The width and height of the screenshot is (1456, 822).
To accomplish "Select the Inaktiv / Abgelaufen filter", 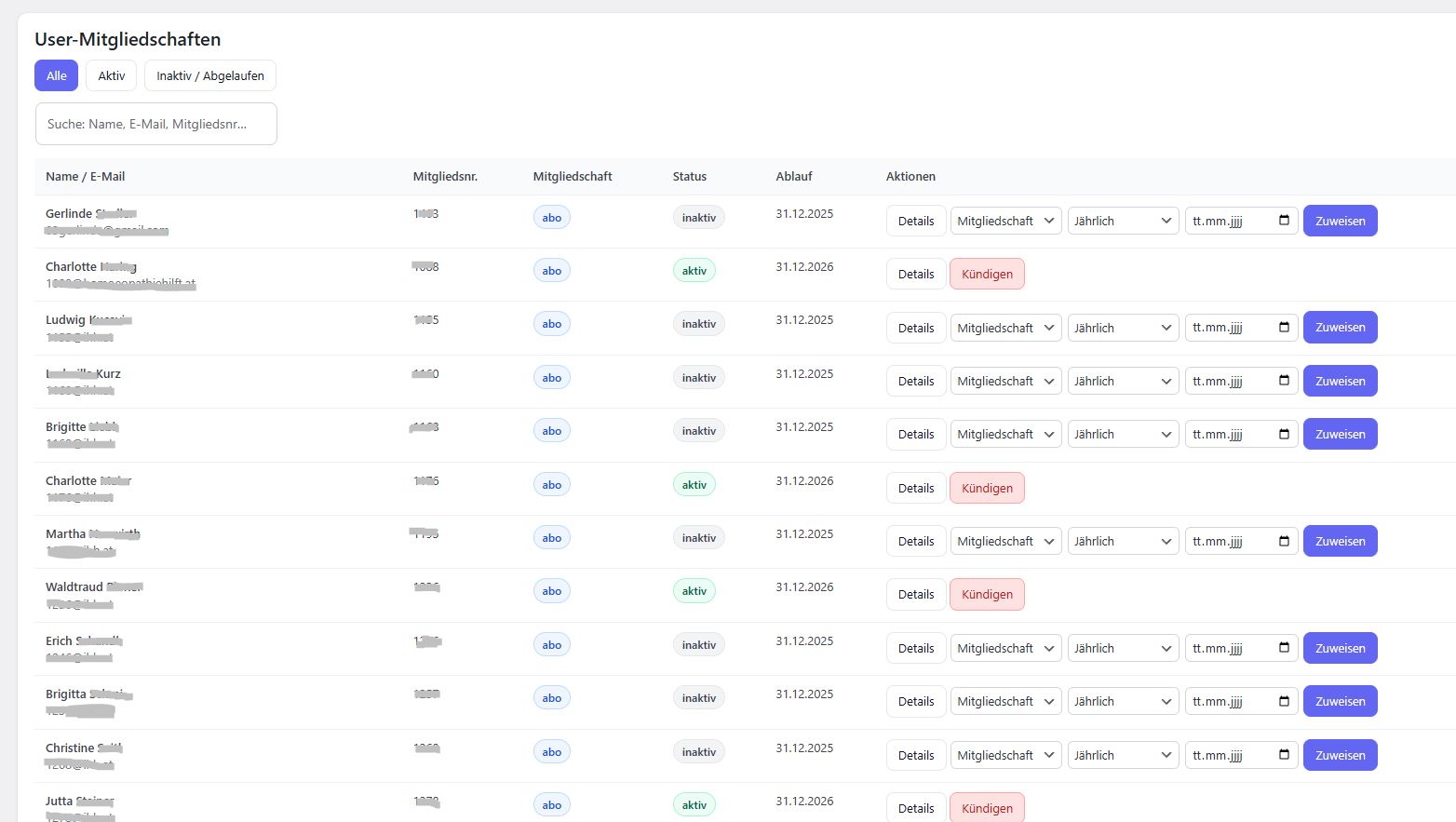I will point(209,75).
